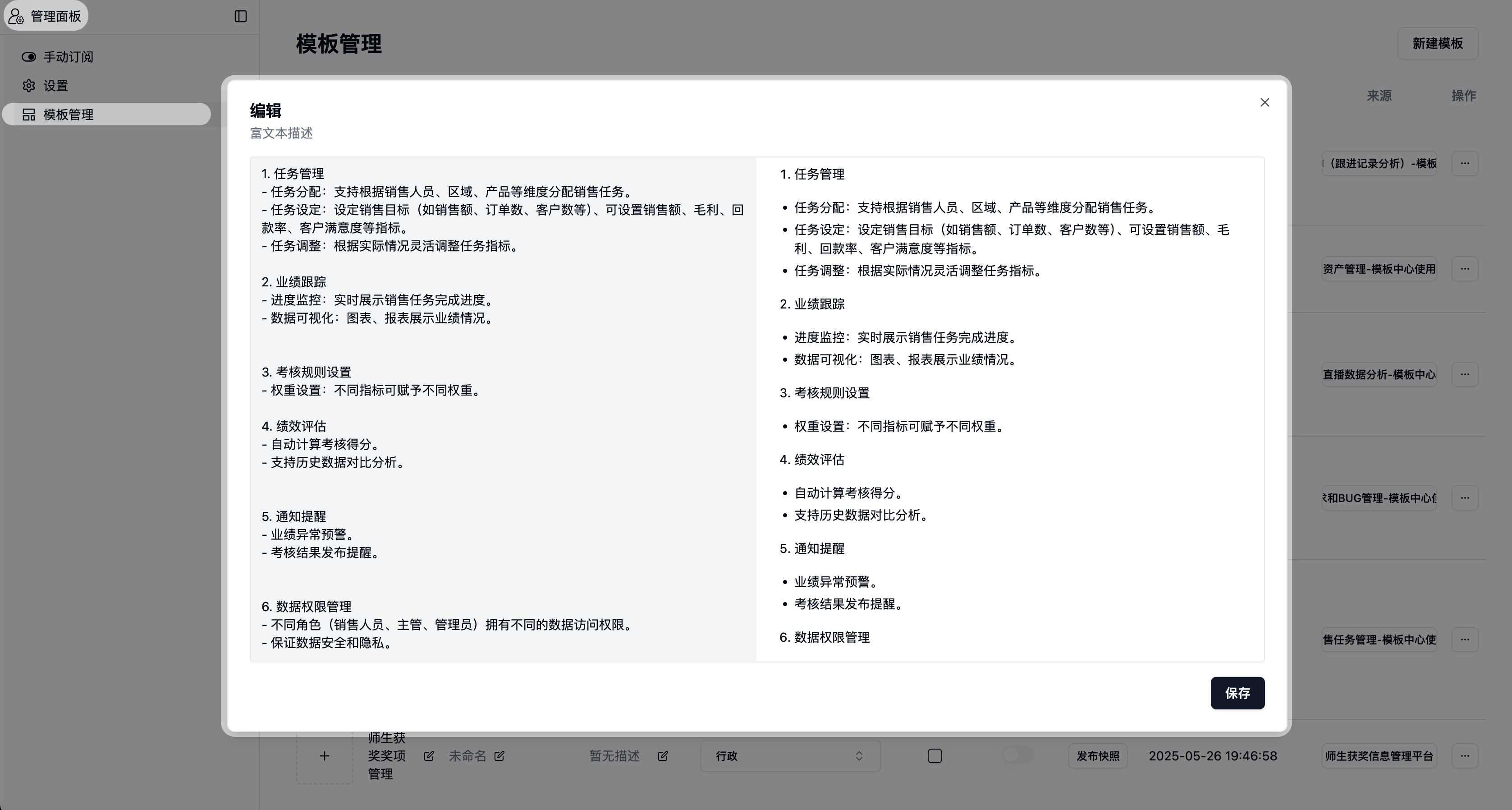Toggle the switch in the bottom row
The width and height of the screenshot is (1512, 810).
(x=1018, y=755)
